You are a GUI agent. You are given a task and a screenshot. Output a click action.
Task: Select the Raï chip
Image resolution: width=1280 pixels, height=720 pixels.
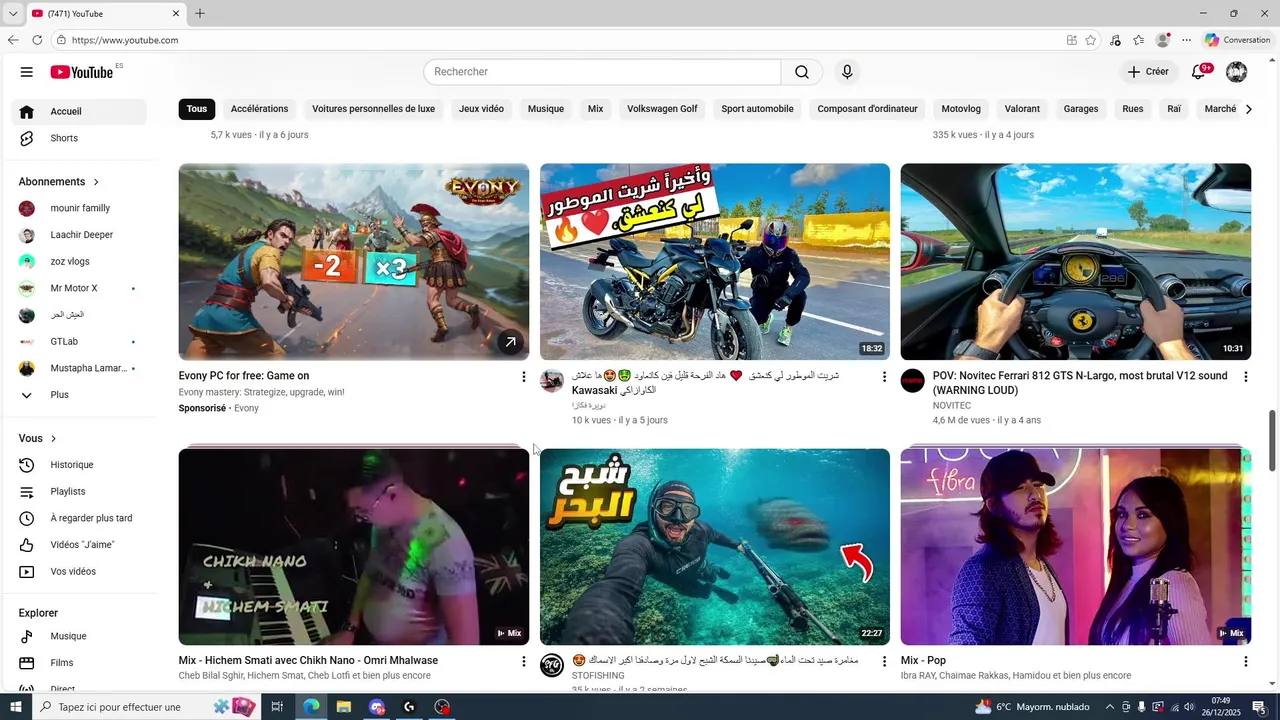(x=1174, y=109)
